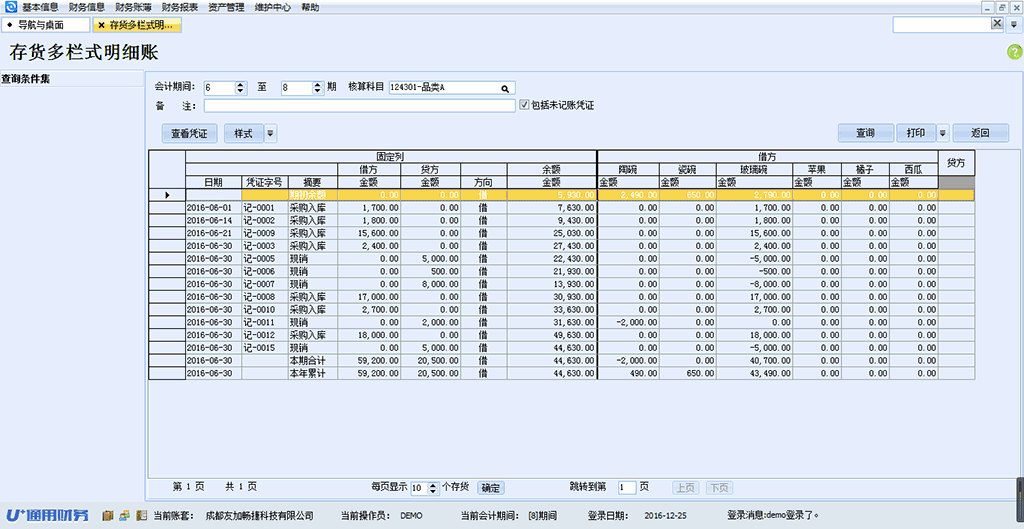Click the 查看凭证 button
1024x529 pixels.
coord(189,133)
